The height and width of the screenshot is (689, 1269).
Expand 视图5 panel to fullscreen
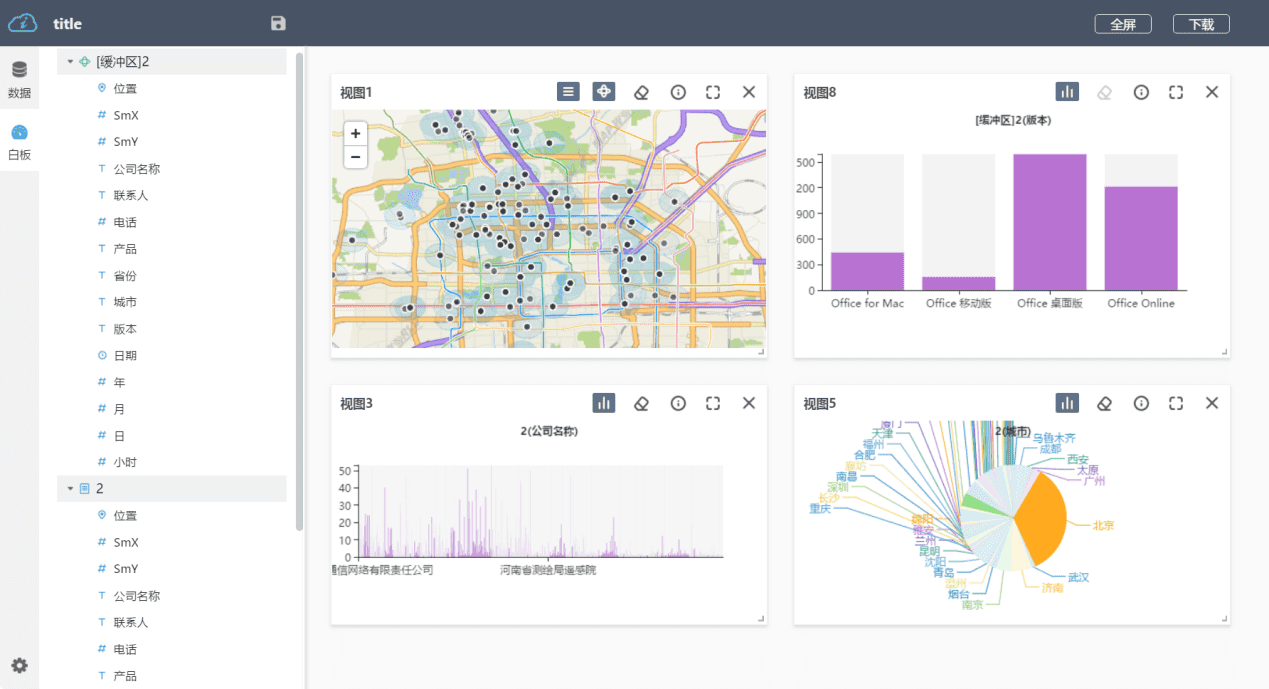coord(1176,403)
